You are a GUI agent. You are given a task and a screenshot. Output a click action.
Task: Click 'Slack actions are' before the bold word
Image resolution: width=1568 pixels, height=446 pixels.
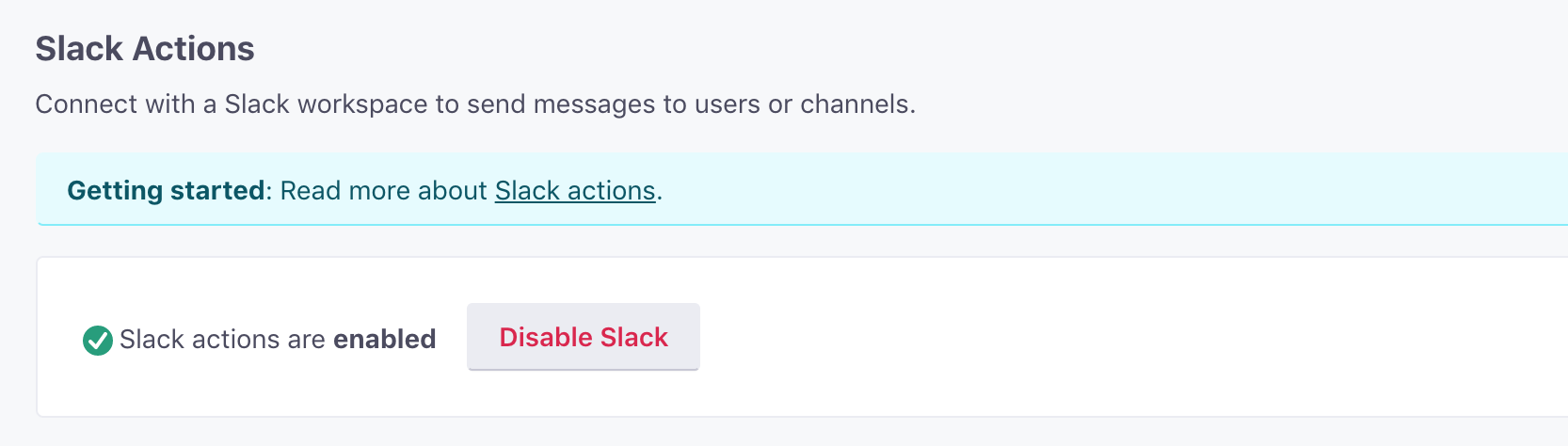click(x=222, y=340)
